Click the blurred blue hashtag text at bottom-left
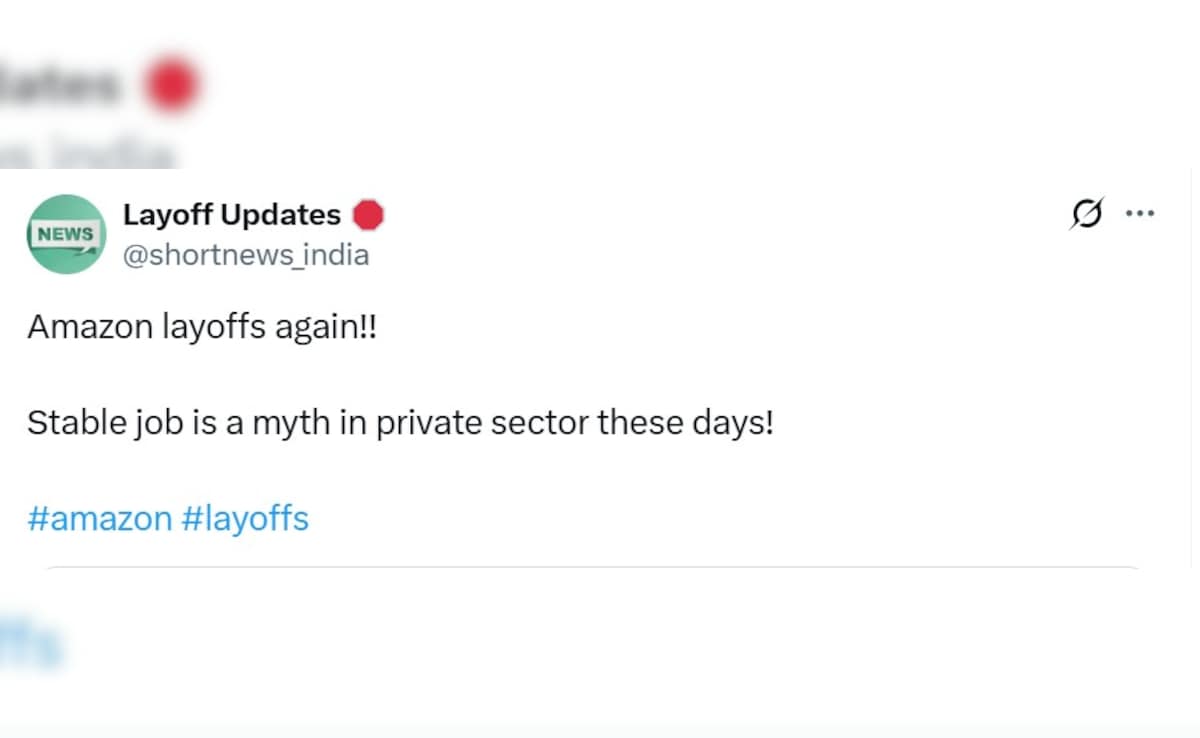Viewport: 1200px width, 738px height. pyautogui.click(x=30, y=645)
